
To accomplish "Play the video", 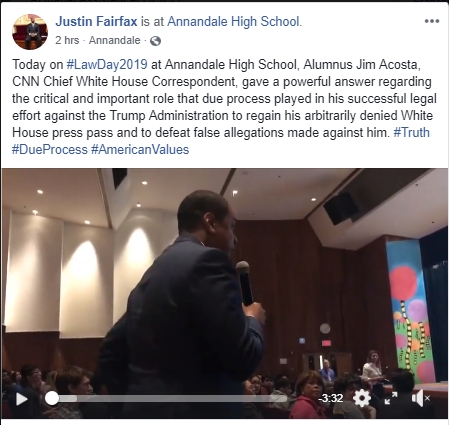I will (22, 399).
